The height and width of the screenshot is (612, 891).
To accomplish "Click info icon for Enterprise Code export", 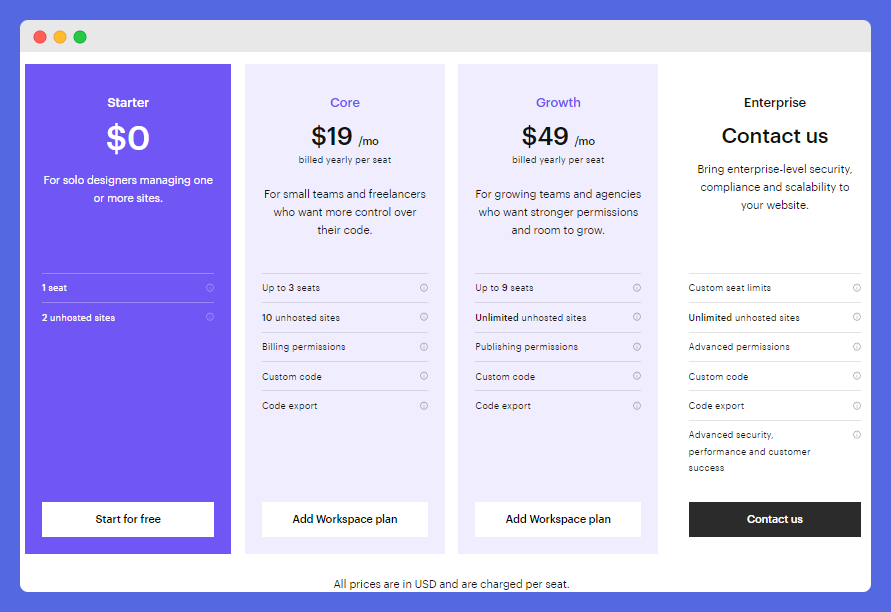I will point(857,406).
